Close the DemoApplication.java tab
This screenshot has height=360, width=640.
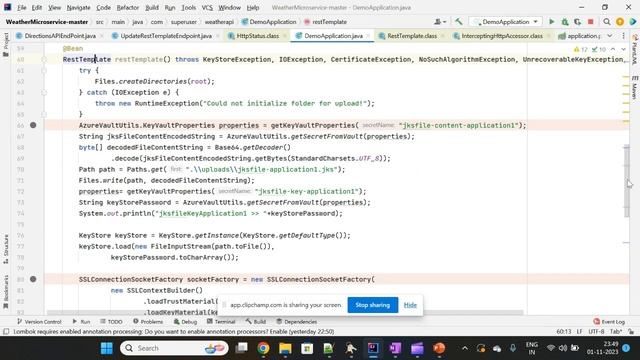click(x=368, y=36)
